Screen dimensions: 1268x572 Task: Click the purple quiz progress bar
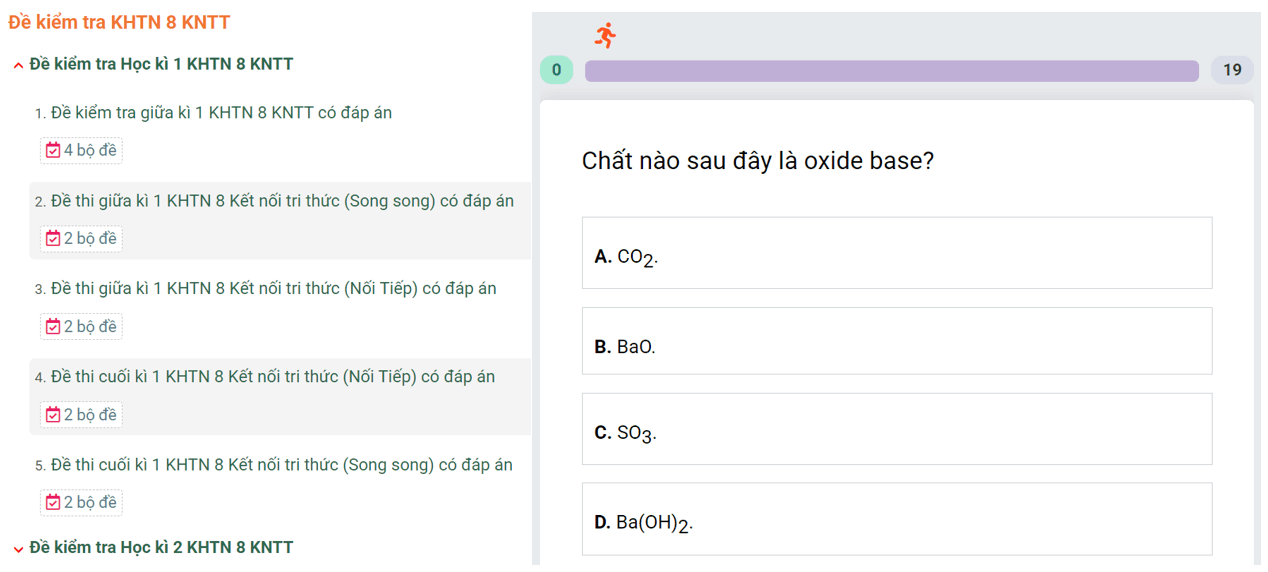[891, 71]
